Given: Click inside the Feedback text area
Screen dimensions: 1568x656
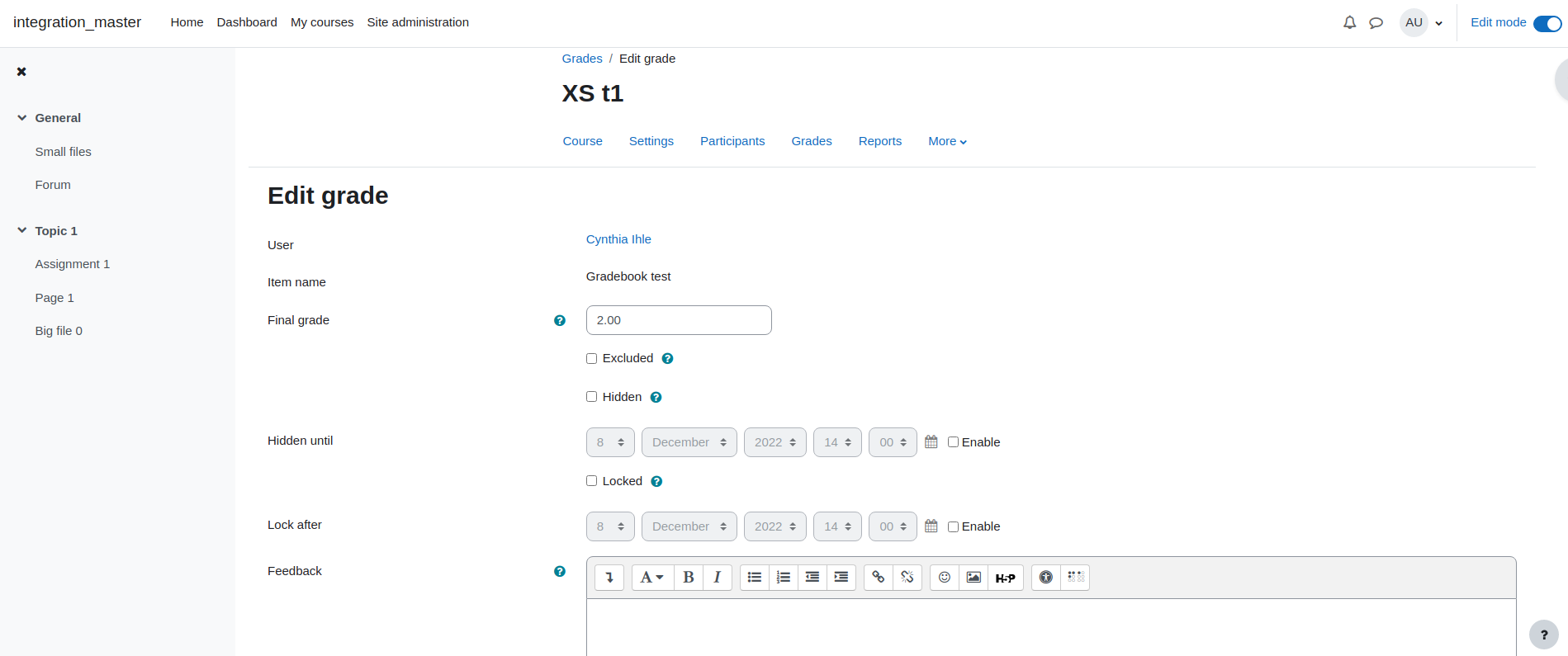Looking at the screenshot, I should tap(1051, 627).
